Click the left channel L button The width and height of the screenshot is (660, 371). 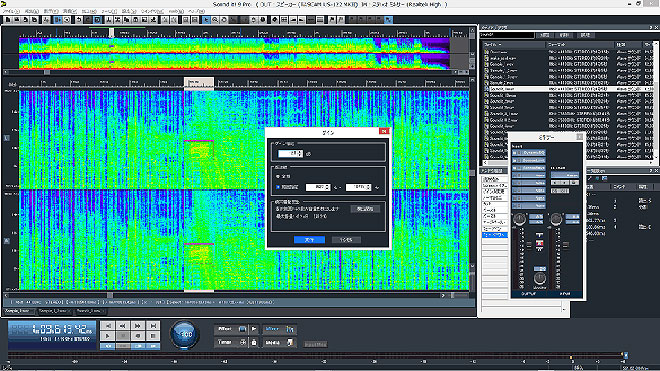(x=7, y=138)
